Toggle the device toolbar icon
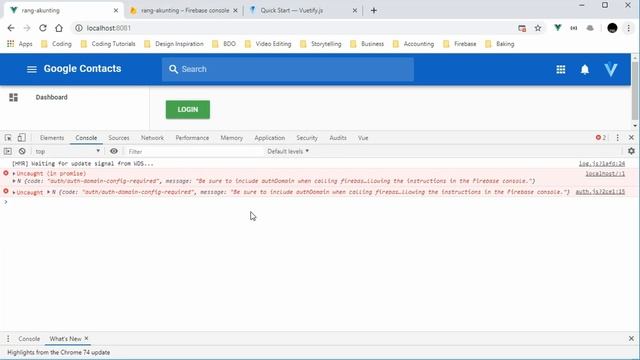Screen dimensions: 640x360 [x=22, y=138]
